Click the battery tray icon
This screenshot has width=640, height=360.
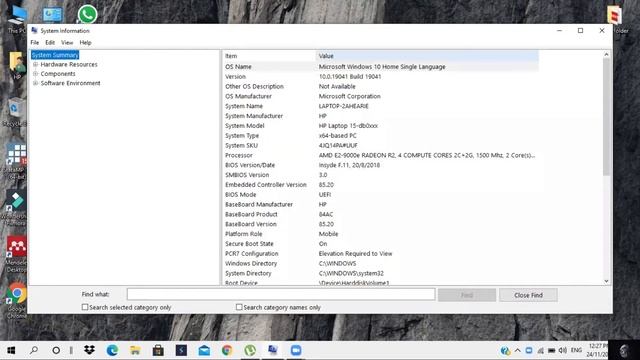(551, 350)
